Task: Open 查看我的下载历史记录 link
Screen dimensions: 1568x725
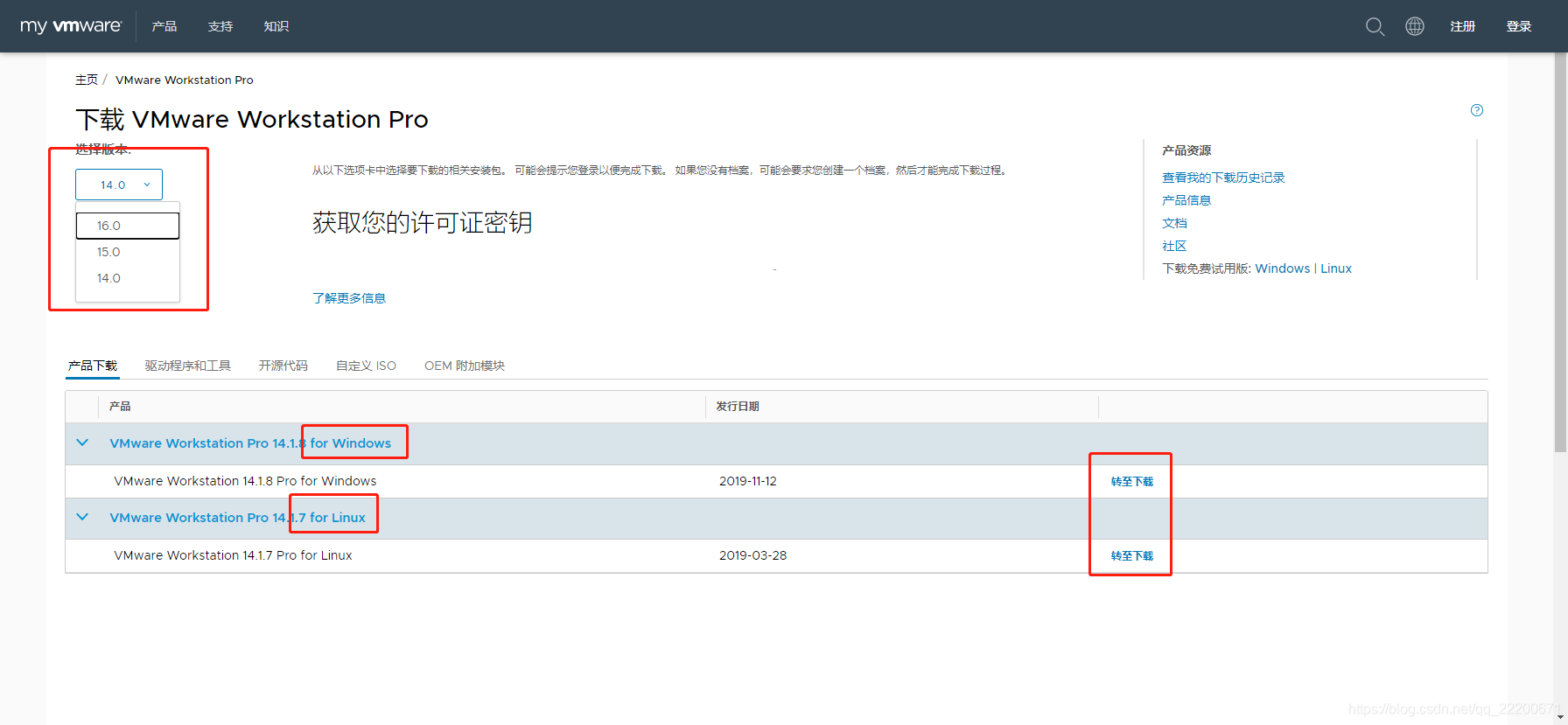Action: click(x=1223, y=178)
